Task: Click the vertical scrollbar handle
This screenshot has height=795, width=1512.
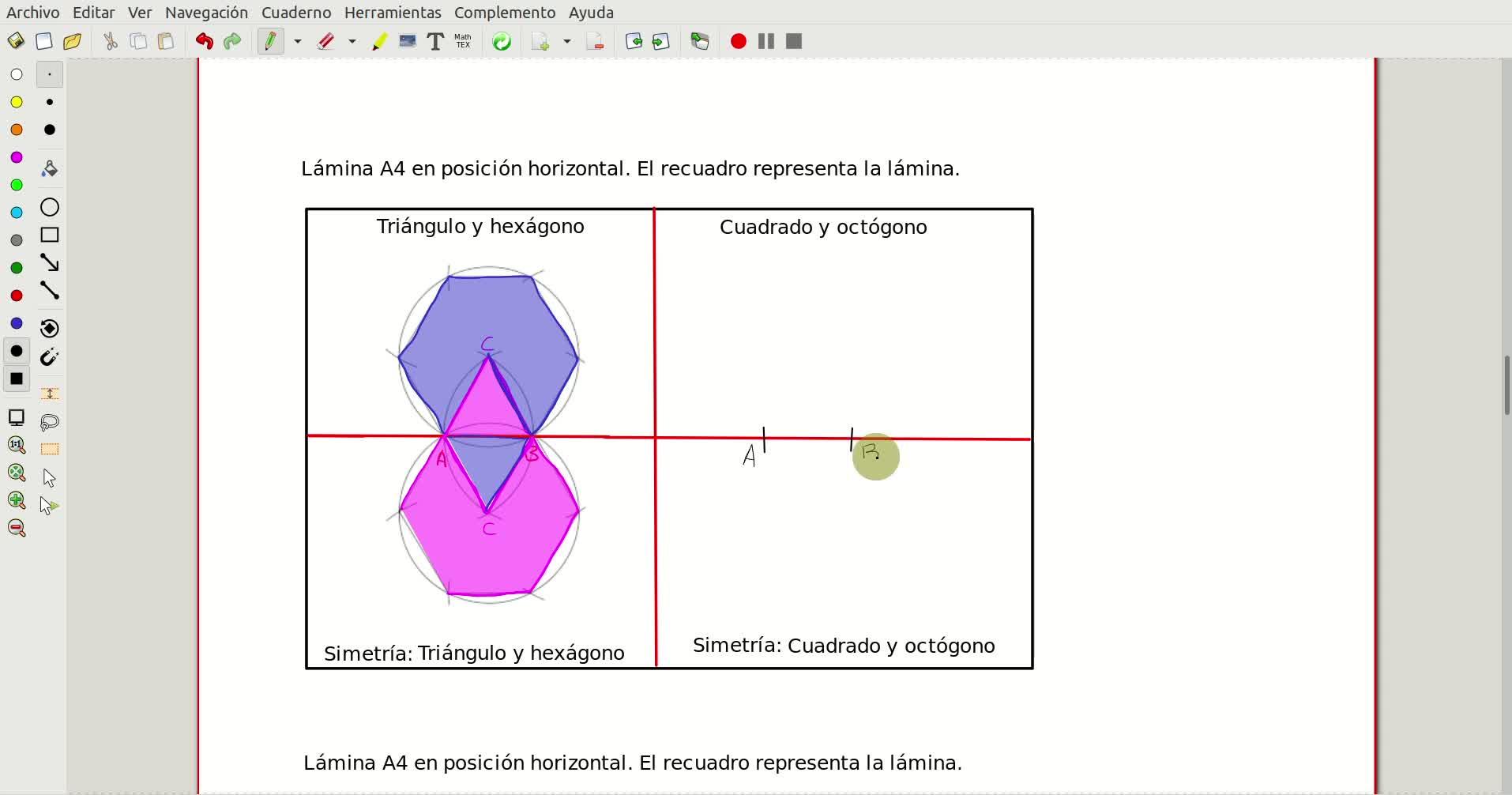Action: pos(1506,386)
